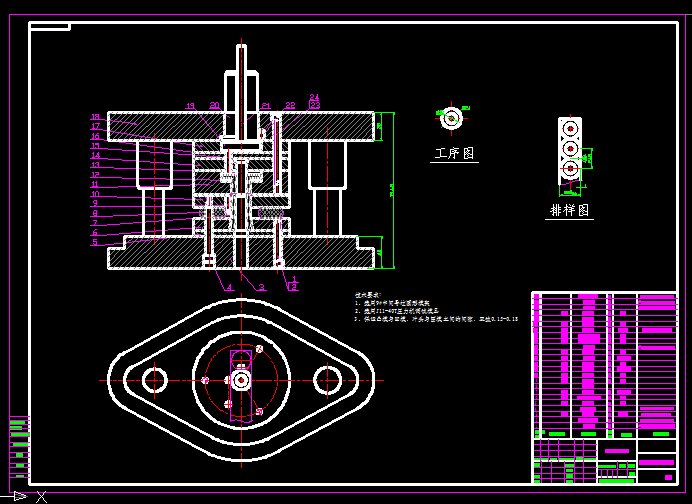
Task: Select part balloon number 23
Action: tap(315, 105)
